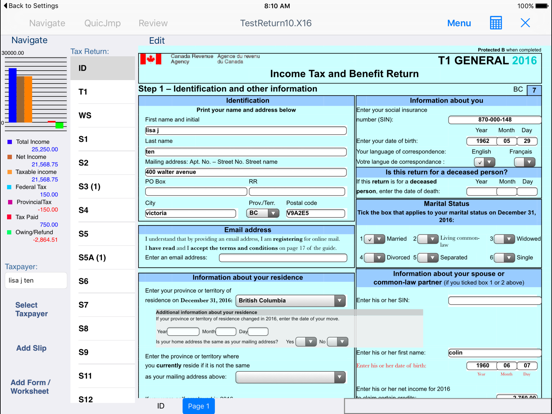Image resolution: width=552 pixels, height=414 pixels.
Task: Open S6 schedule
Action: click(x=102, y=281)
